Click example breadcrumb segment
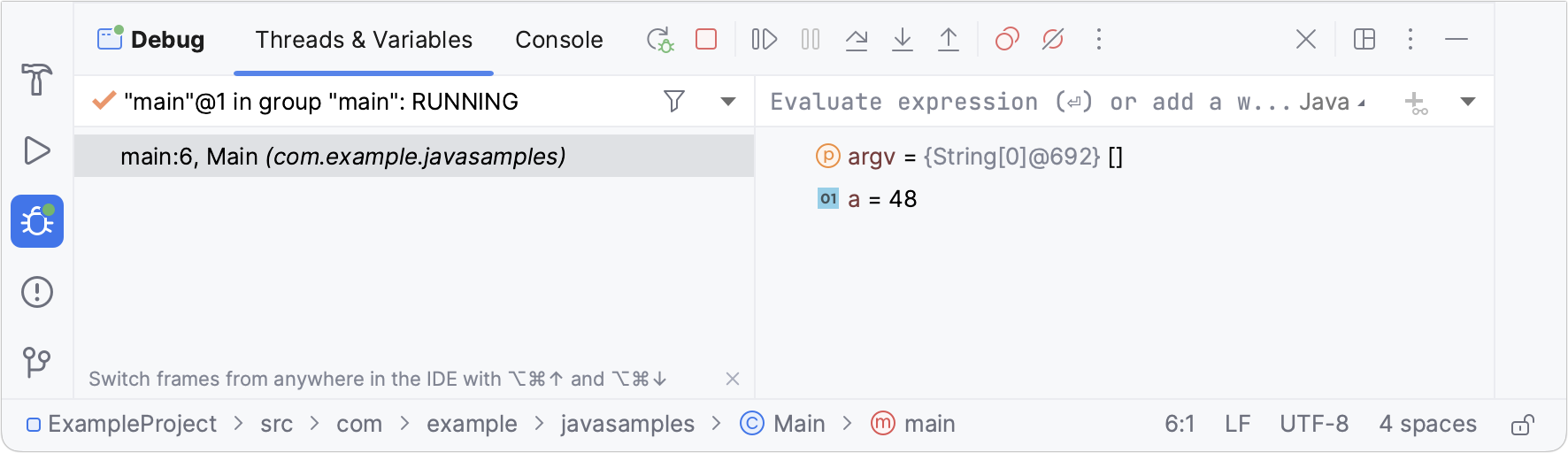Viewport: 1568px width, 453px height. (472, 424)
